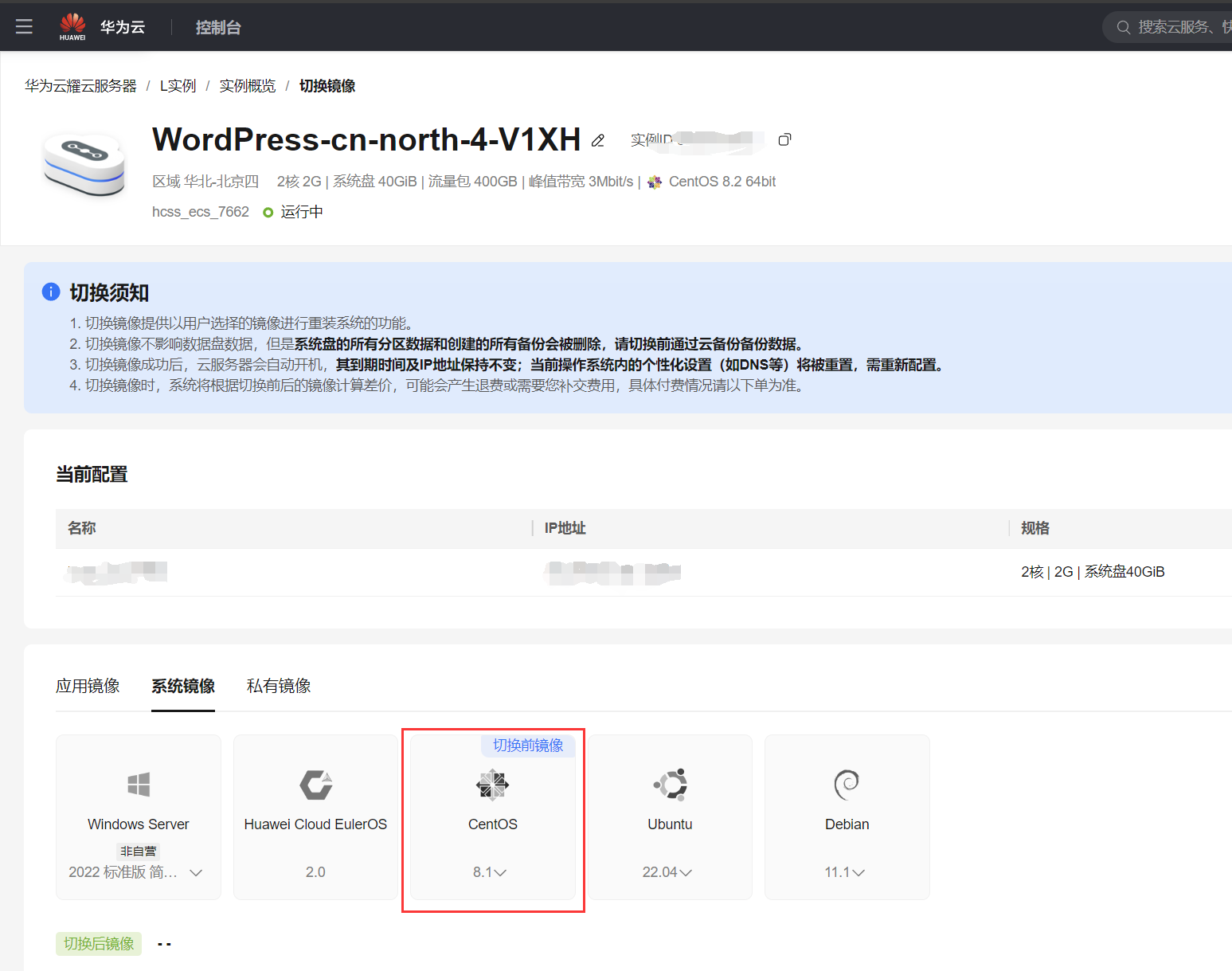Click the 切换后镜像 label
This screenshot has height=971, width=1232.
click(99, 944)
